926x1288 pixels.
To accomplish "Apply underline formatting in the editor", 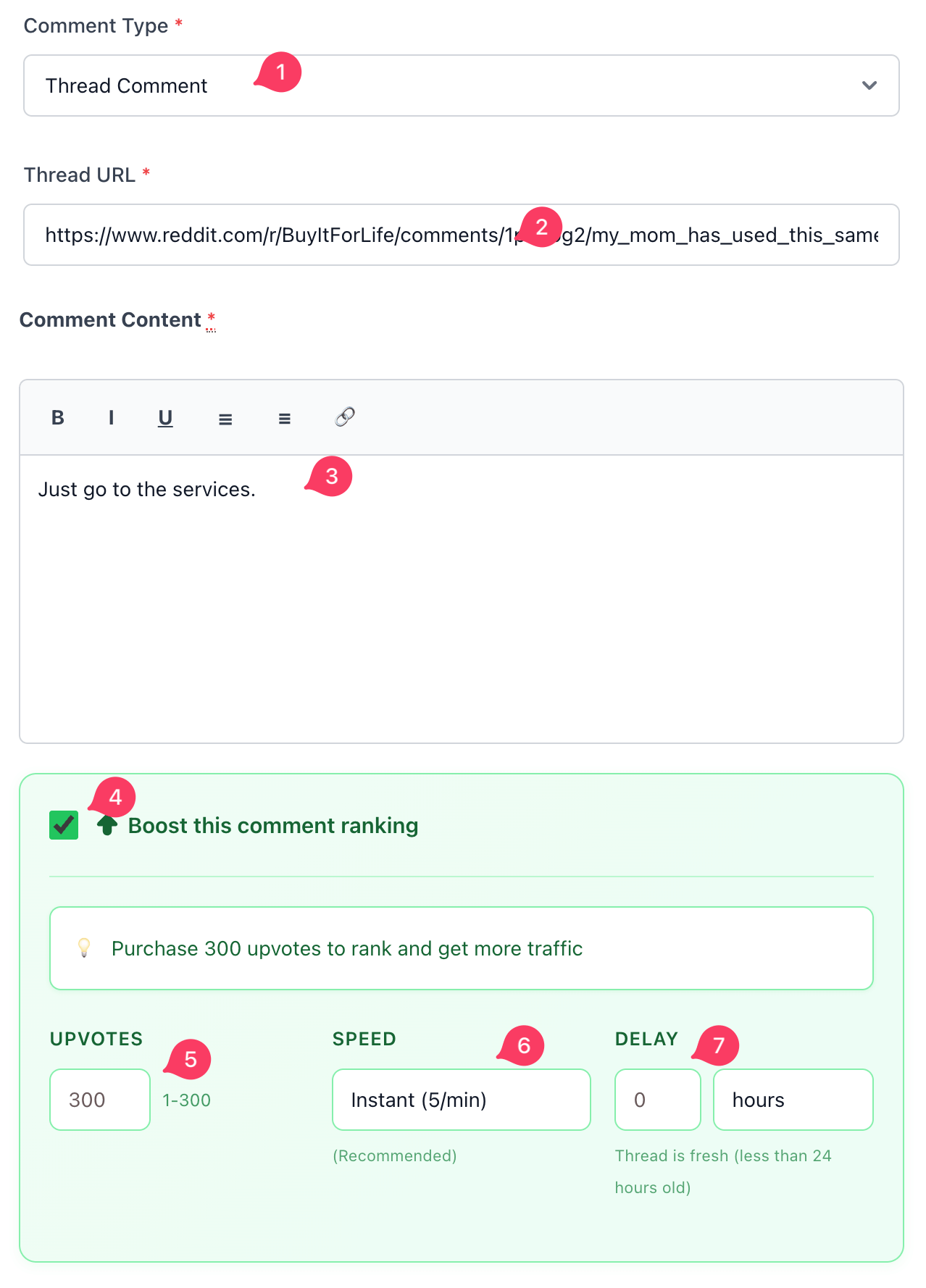I will [165, 418].
